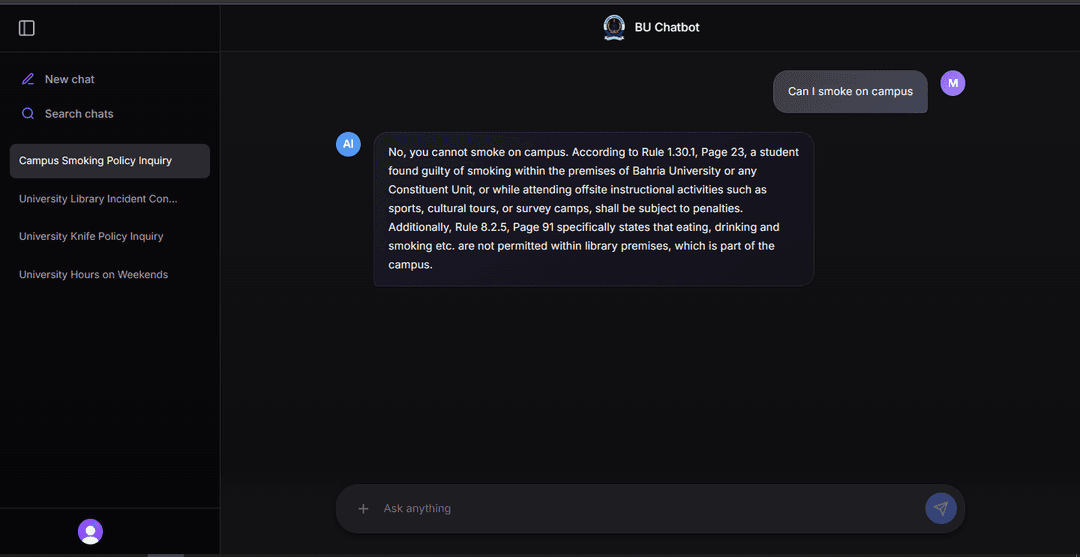Select Campus Smoking Policy Inquiry chat
The image size is (1080, 557).
click(x=110, y=161)
